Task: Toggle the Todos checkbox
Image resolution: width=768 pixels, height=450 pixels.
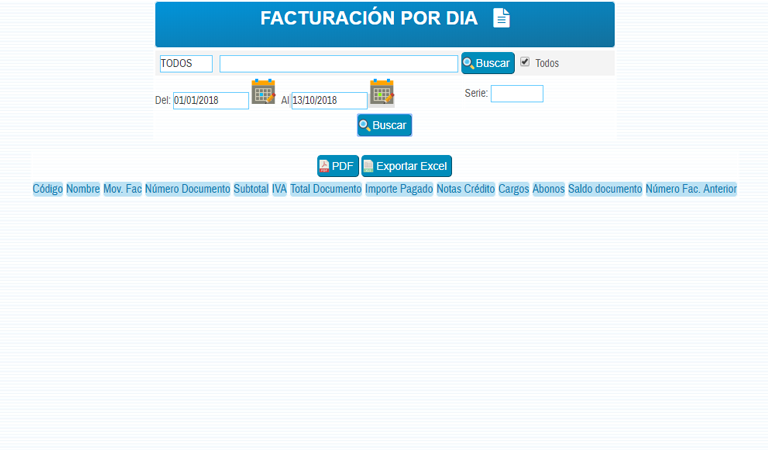Action: (x=525, y=62)
